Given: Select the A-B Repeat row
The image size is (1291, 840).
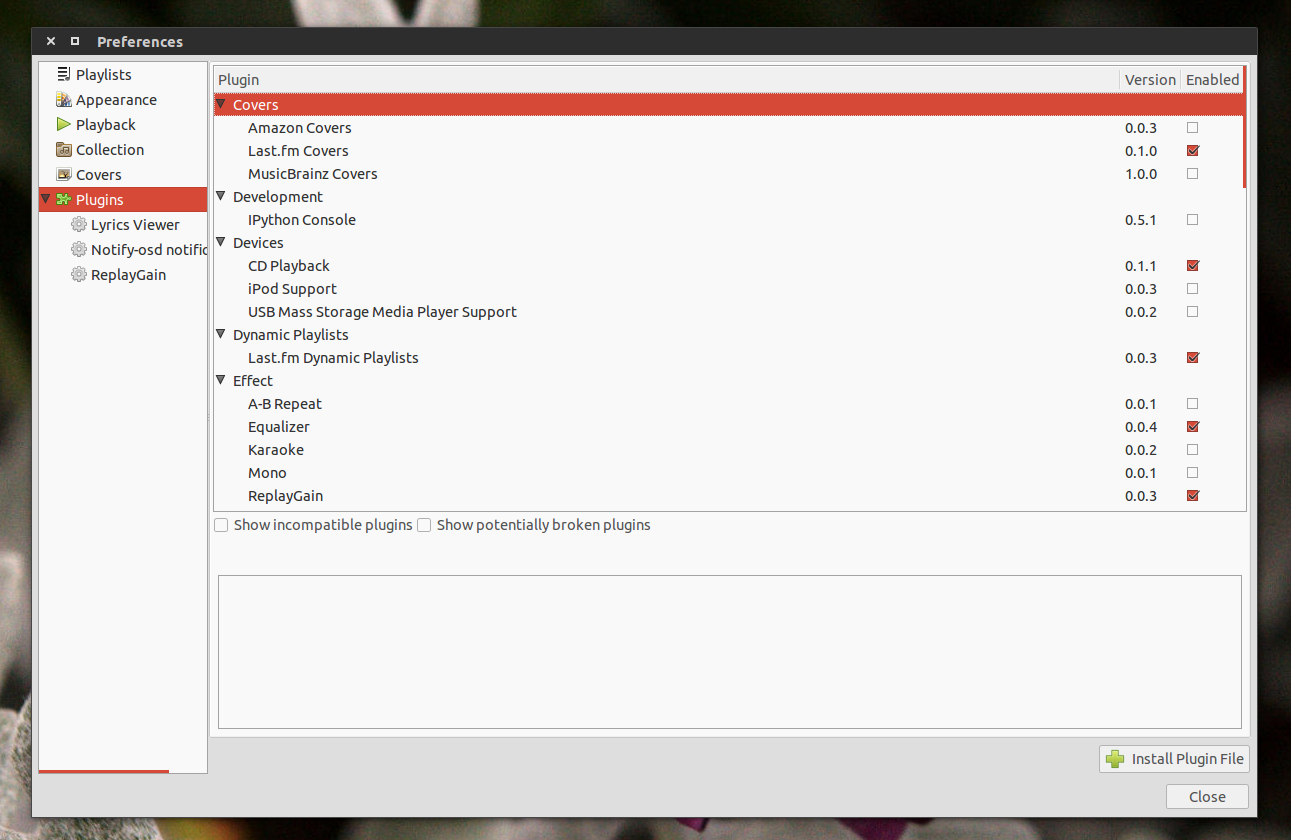Looking at the screenshot, I should [x=728, y=404].
